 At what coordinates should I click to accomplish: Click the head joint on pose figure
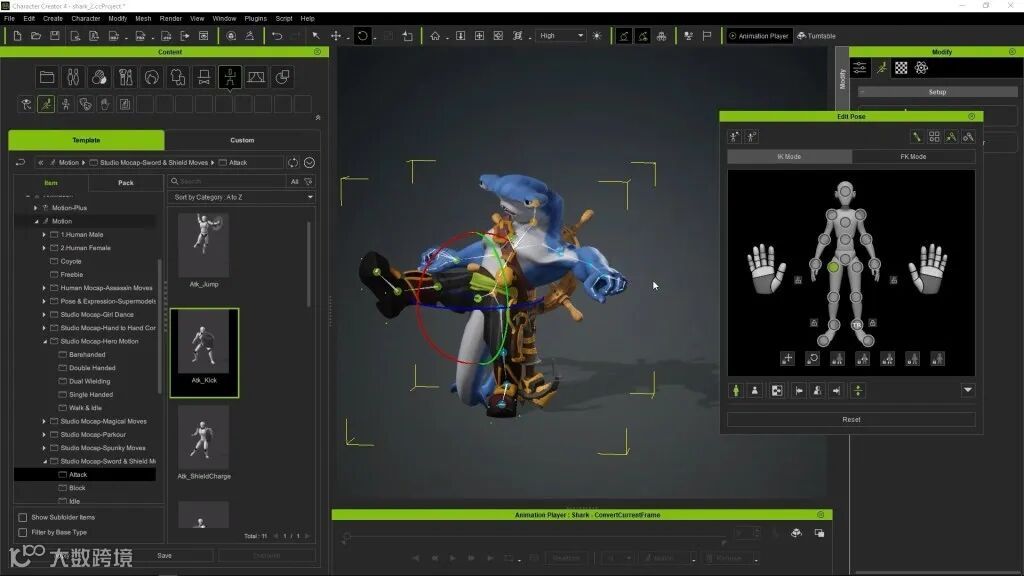click(x=846, y=190)
